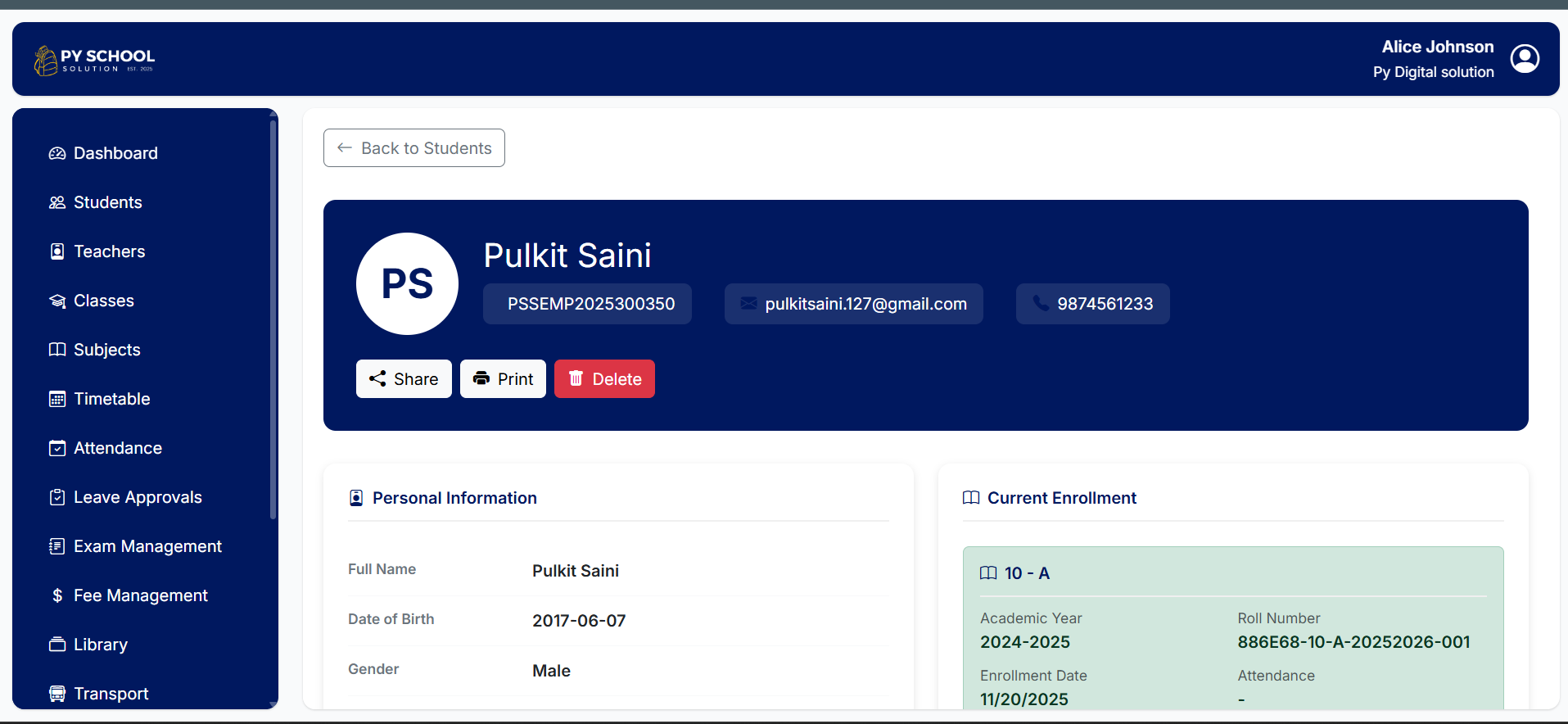
Task: Click the Academic Year value 2024-2025
Action: click(x=1025, y=642)
